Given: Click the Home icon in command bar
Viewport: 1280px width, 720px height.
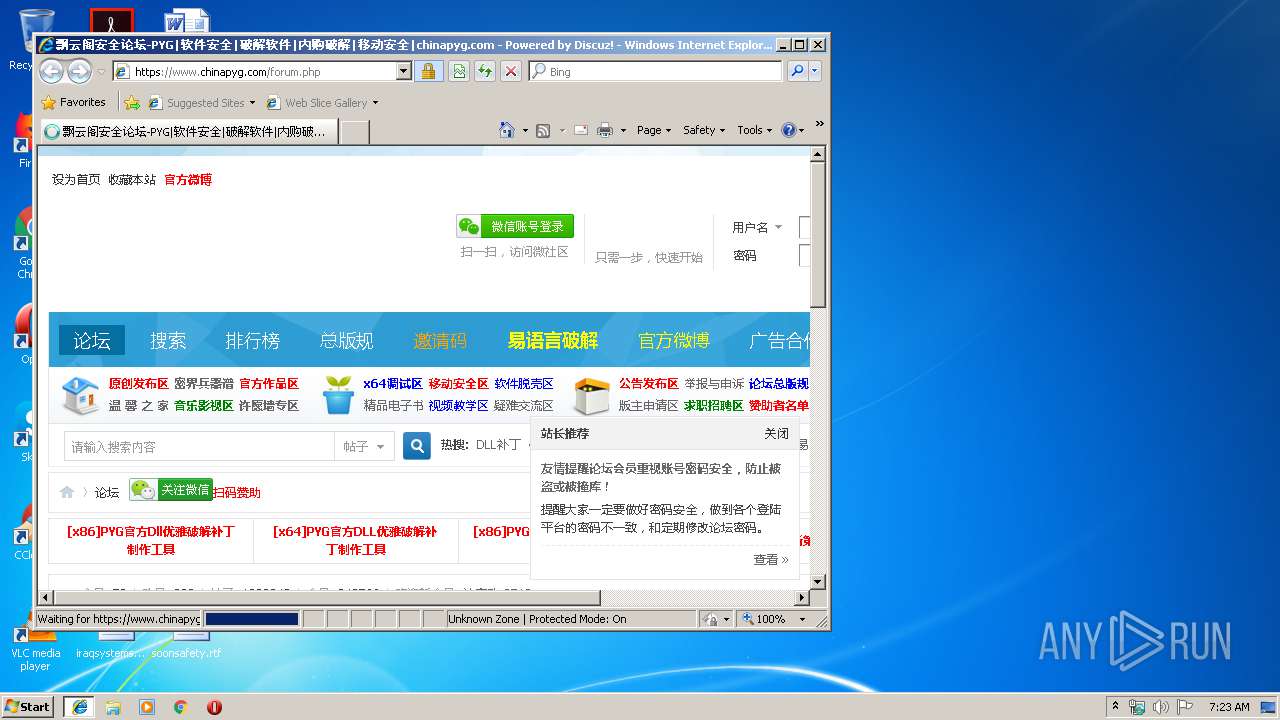Looking at the screenshot, I should pyautogui.click(x=507, y=130).
